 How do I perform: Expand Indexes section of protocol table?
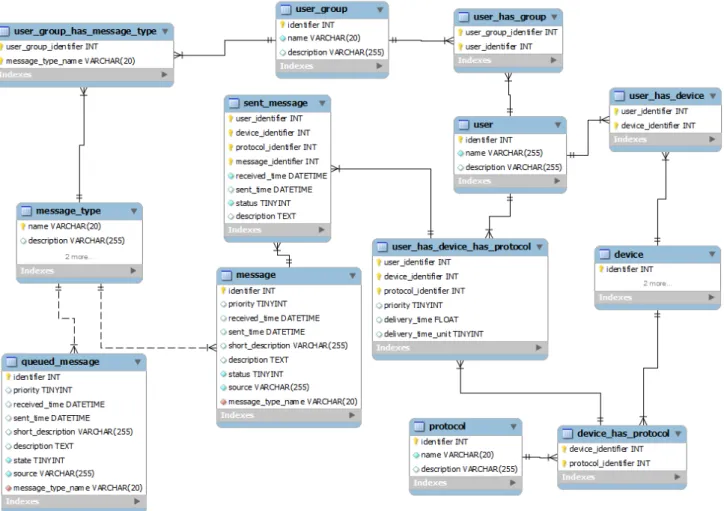[x=513, y=482]
